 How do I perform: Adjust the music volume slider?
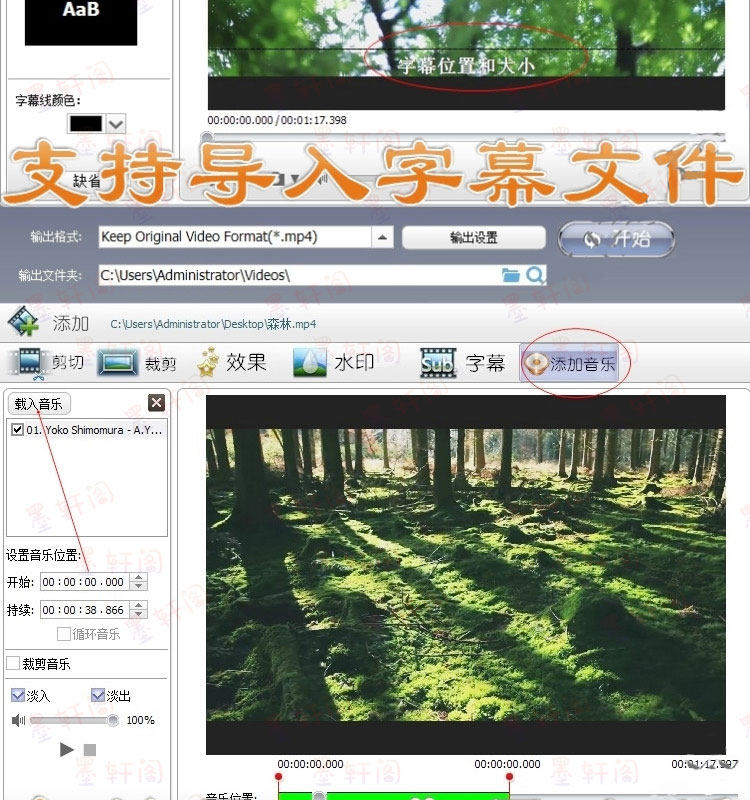[x=74, y=720]
